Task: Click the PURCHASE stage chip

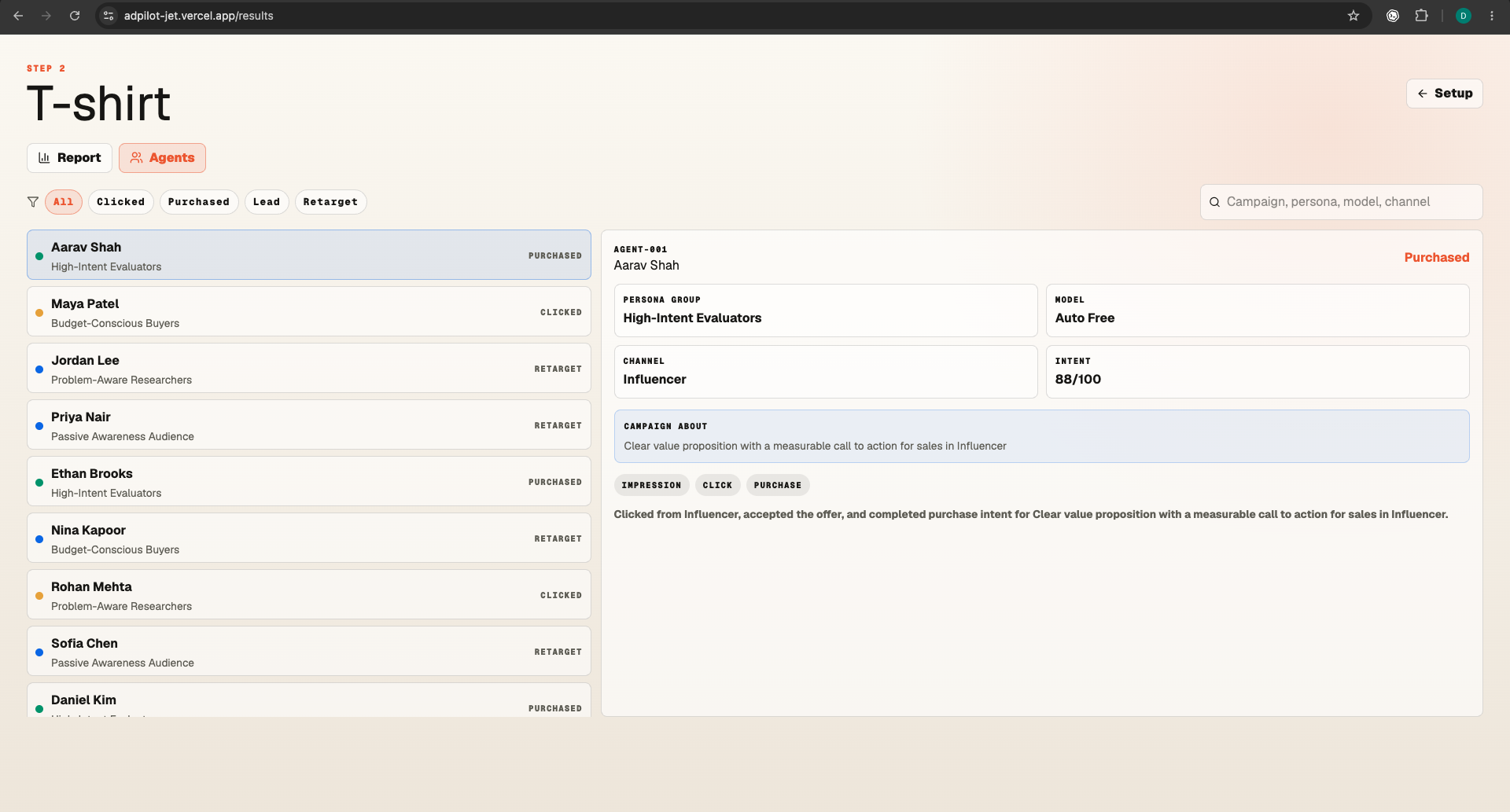Action: tap(778, 485)
